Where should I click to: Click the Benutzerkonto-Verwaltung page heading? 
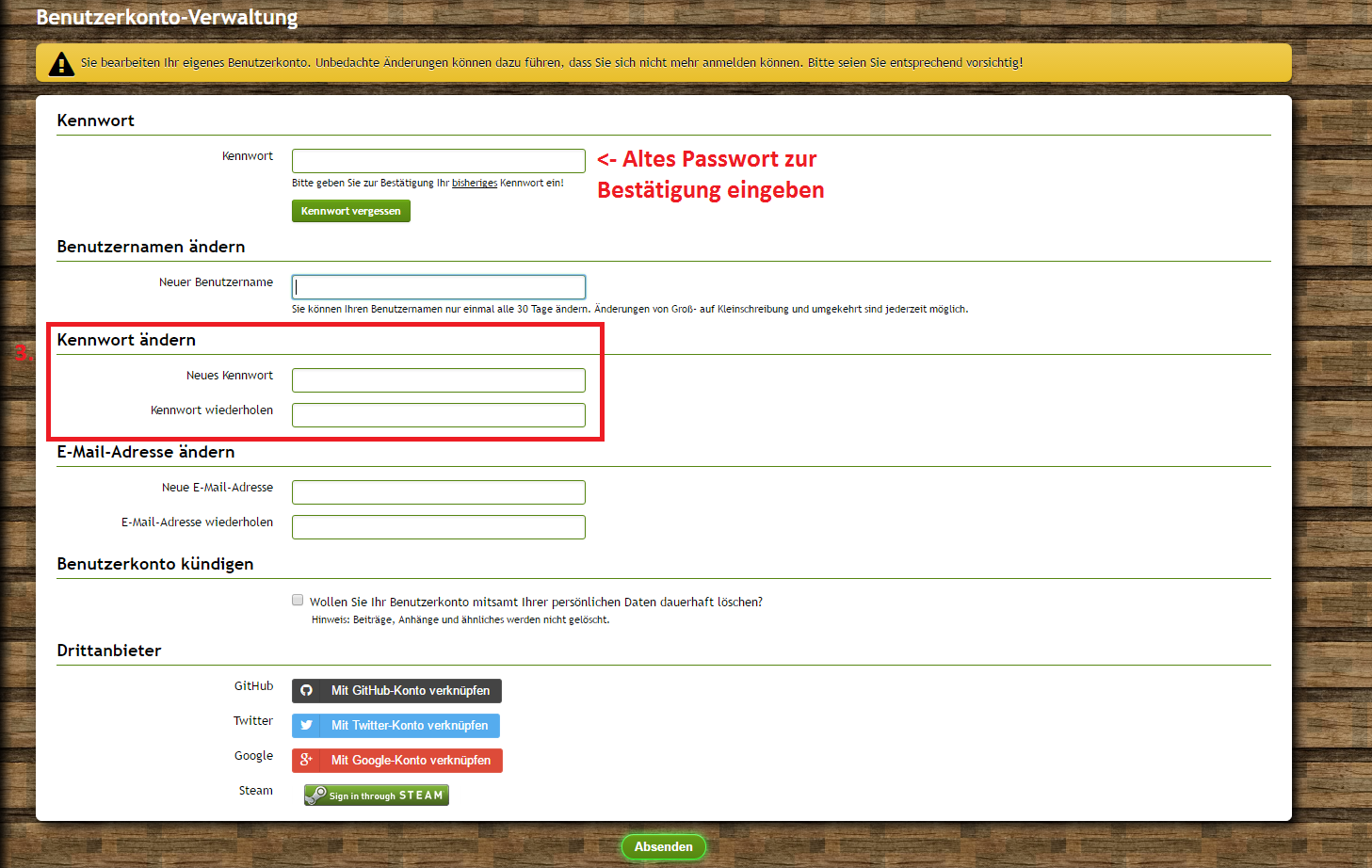[x=167, y=18]
